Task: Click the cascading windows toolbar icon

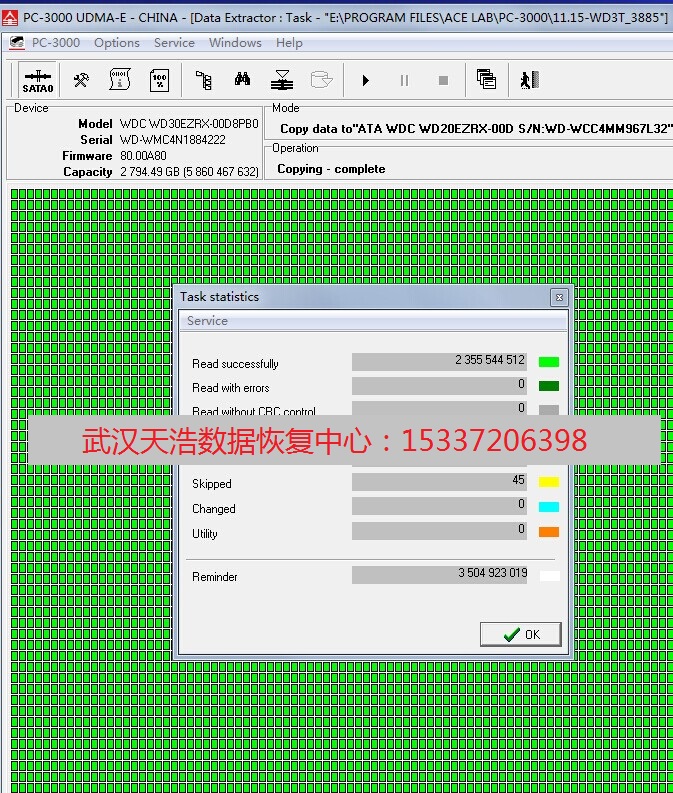Action: [486, 80]
